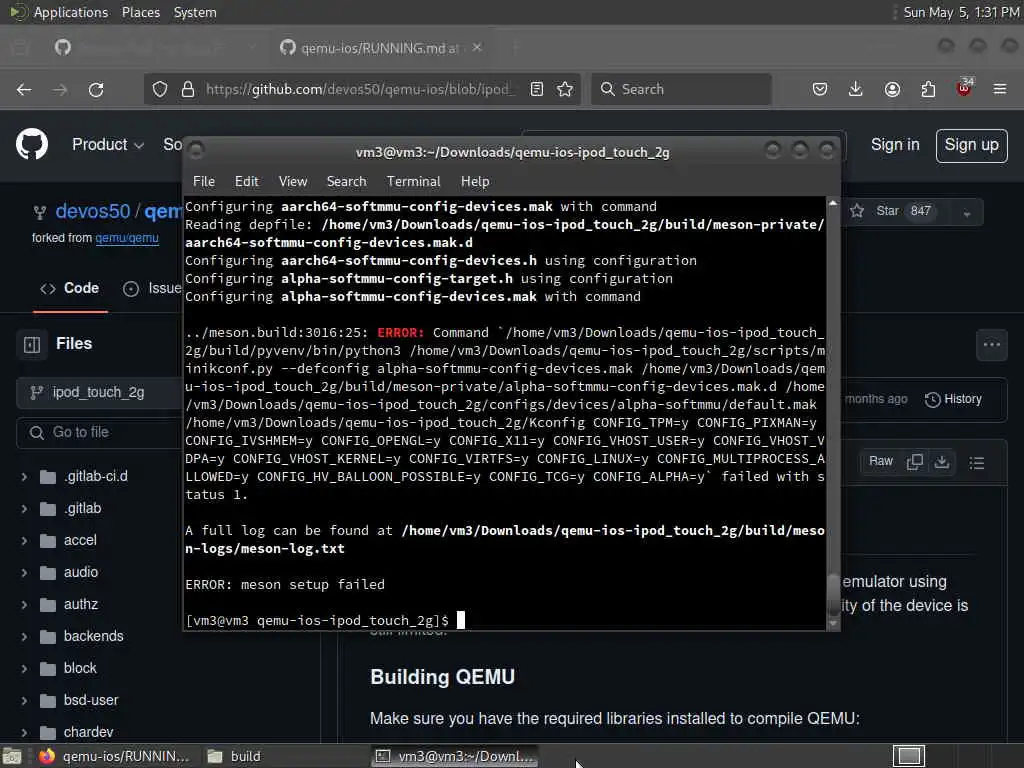The height and width of the screenshot is (768, 1024).
Task: Expand the .gitlab folder
Action: [24, 509]
